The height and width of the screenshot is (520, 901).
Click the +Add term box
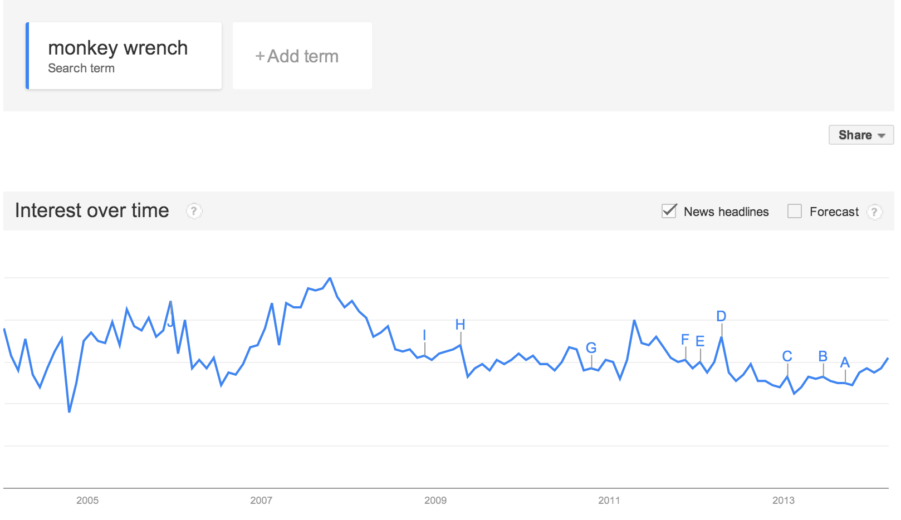pyautogui.click(x=302, y=56)
